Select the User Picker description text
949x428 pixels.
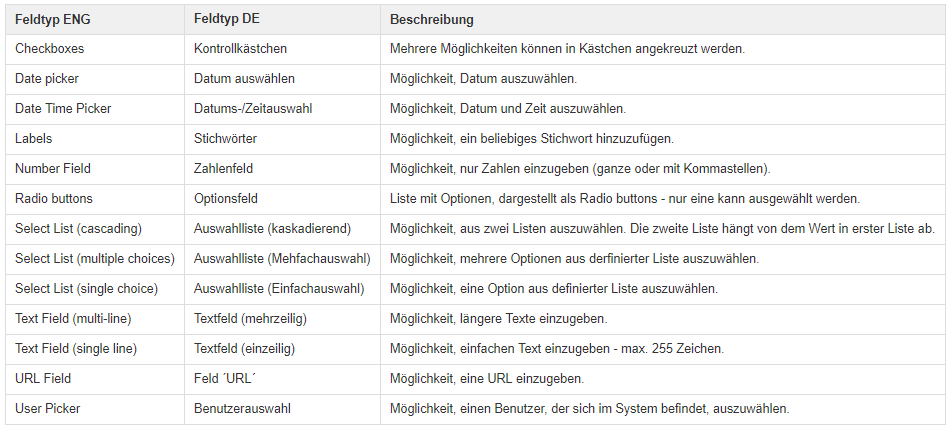(589, 409)
